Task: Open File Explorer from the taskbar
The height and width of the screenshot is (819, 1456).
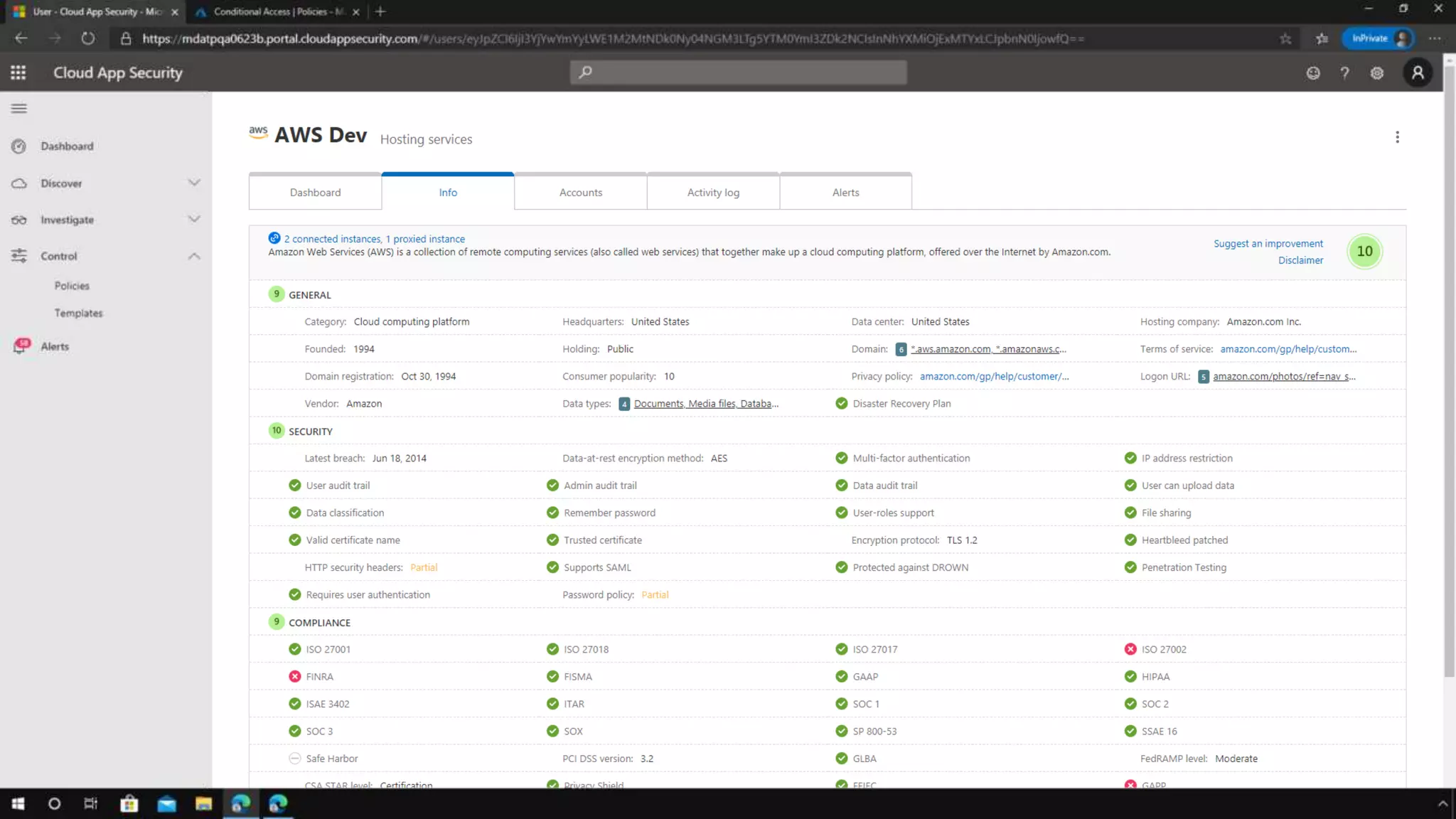Action: (x=203, y=803)
